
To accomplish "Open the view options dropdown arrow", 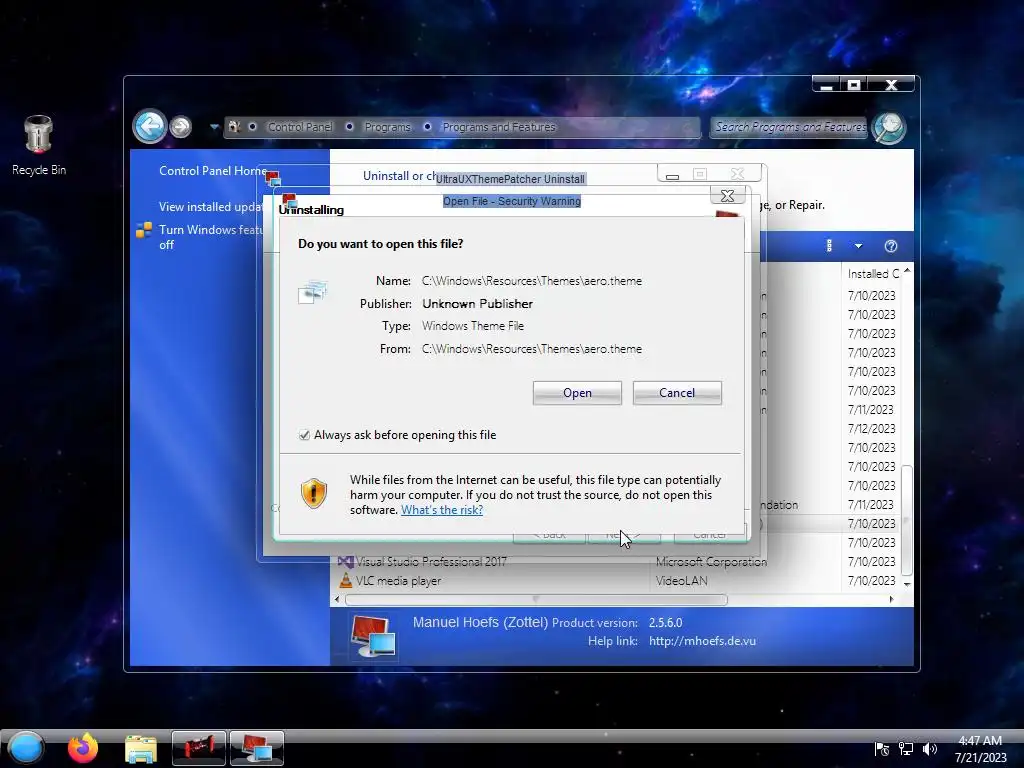I will [x=858, y=246].
